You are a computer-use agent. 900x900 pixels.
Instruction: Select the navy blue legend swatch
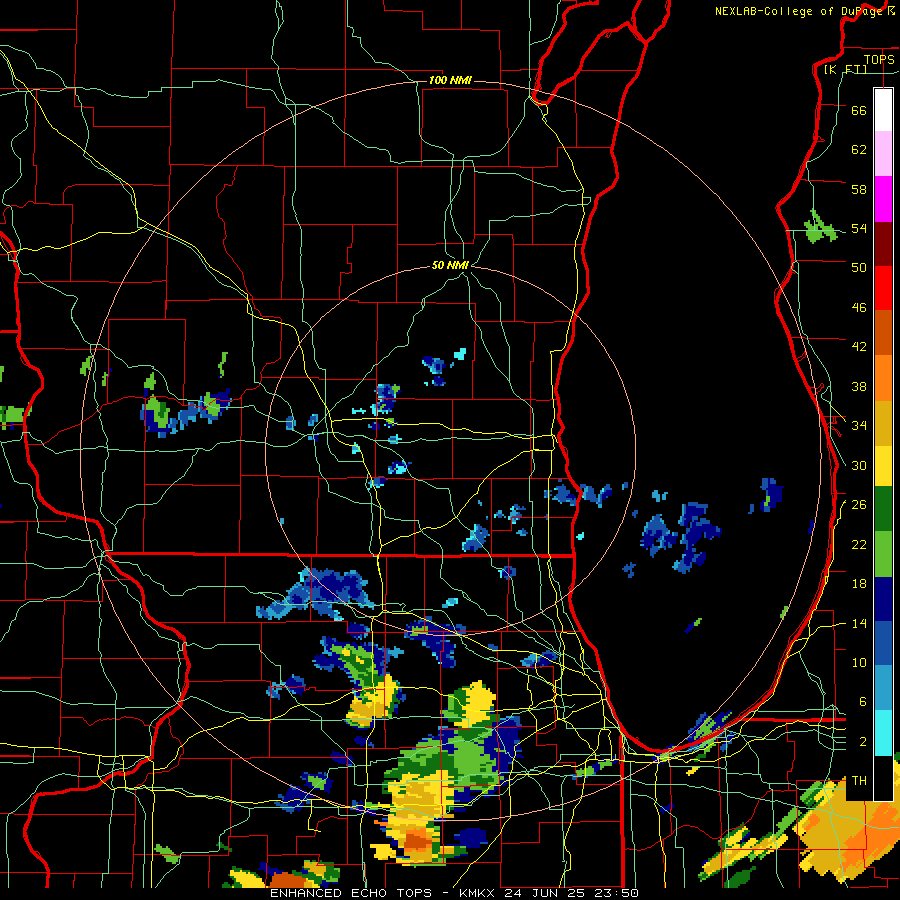point(883,599)
